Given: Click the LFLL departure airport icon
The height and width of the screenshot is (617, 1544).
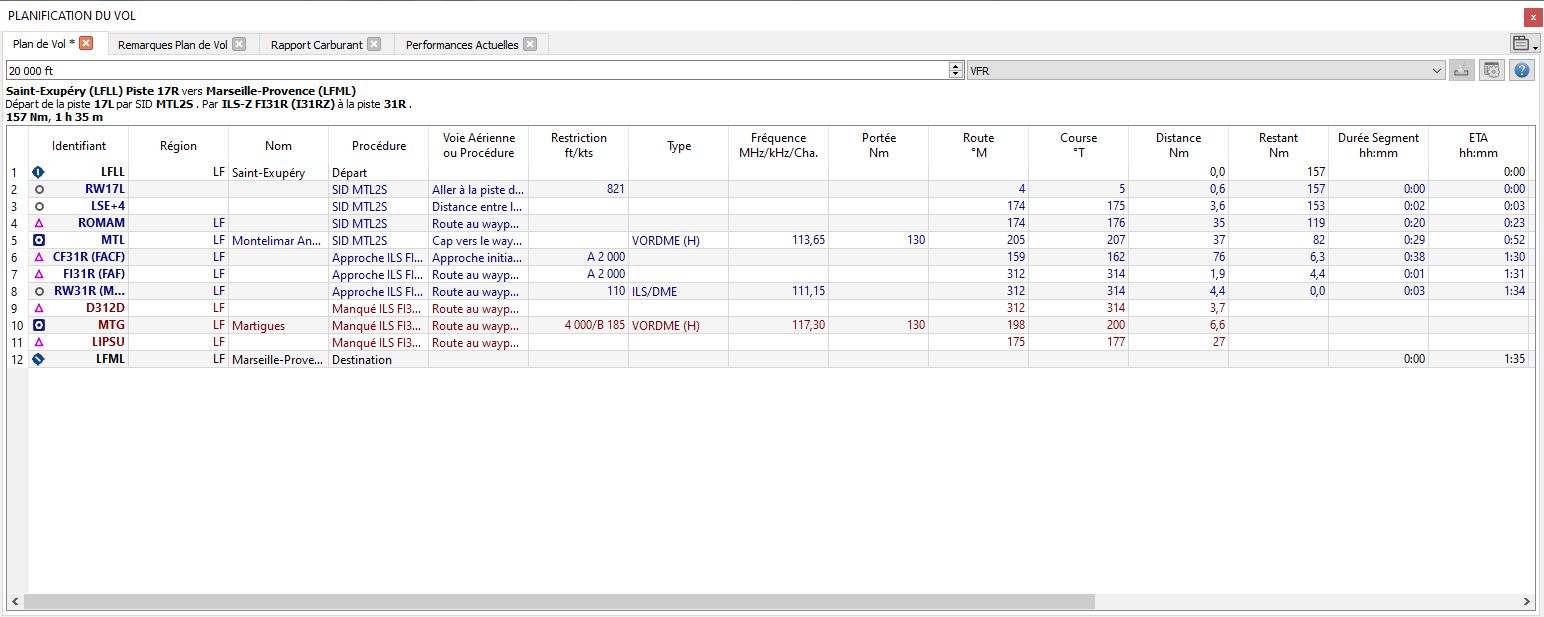Looking at the screenshot, I should 38,172.
